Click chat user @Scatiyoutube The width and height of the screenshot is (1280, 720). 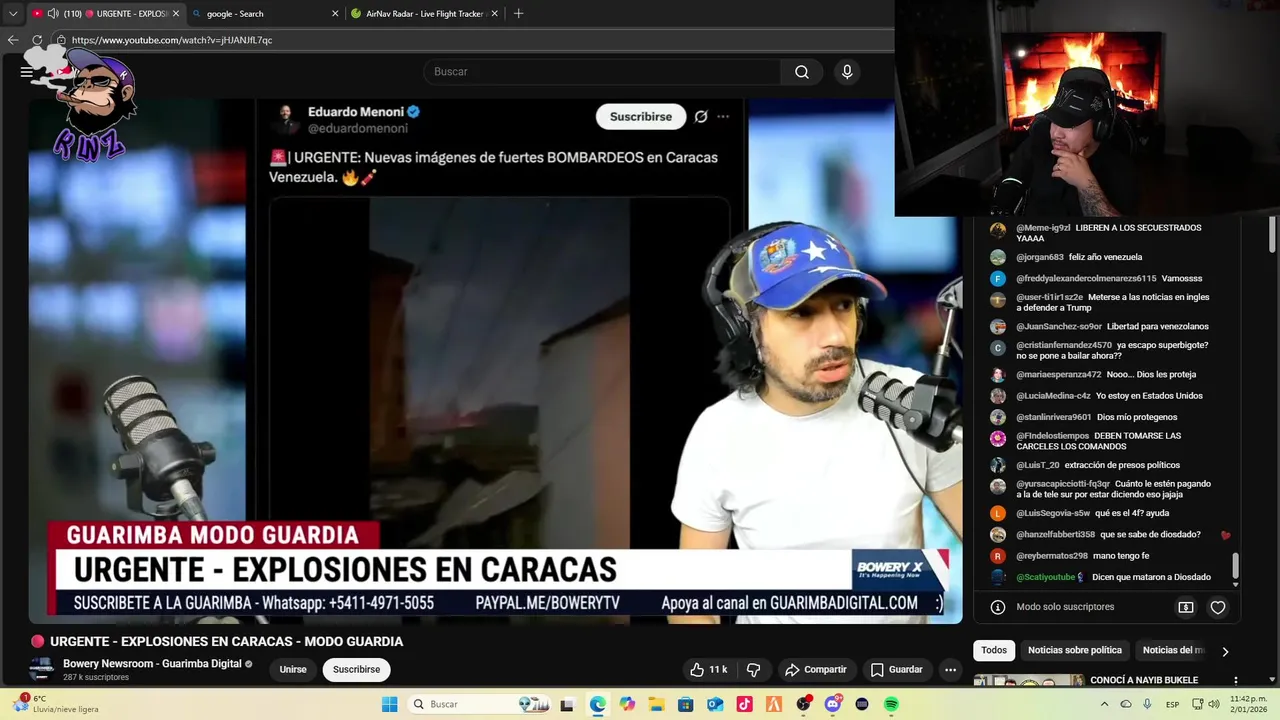click(x=1046, y=577)
